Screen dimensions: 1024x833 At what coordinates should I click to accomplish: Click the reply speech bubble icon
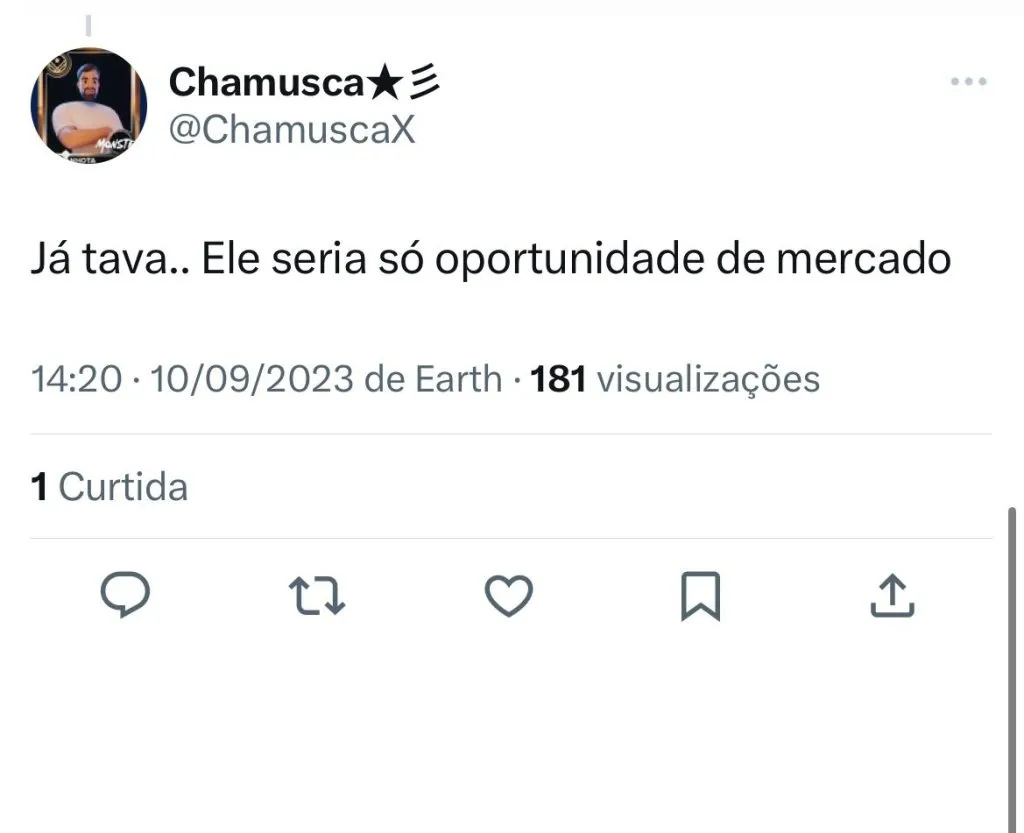(126, 596)
